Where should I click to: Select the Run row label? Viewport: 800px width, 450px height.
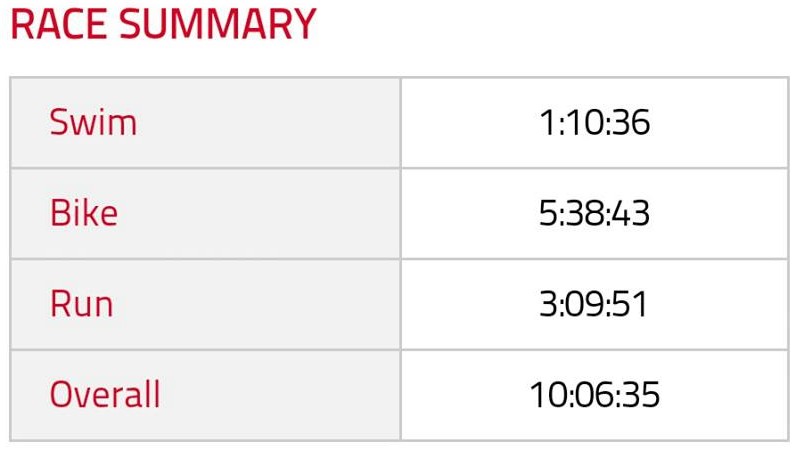coord(80,304)
